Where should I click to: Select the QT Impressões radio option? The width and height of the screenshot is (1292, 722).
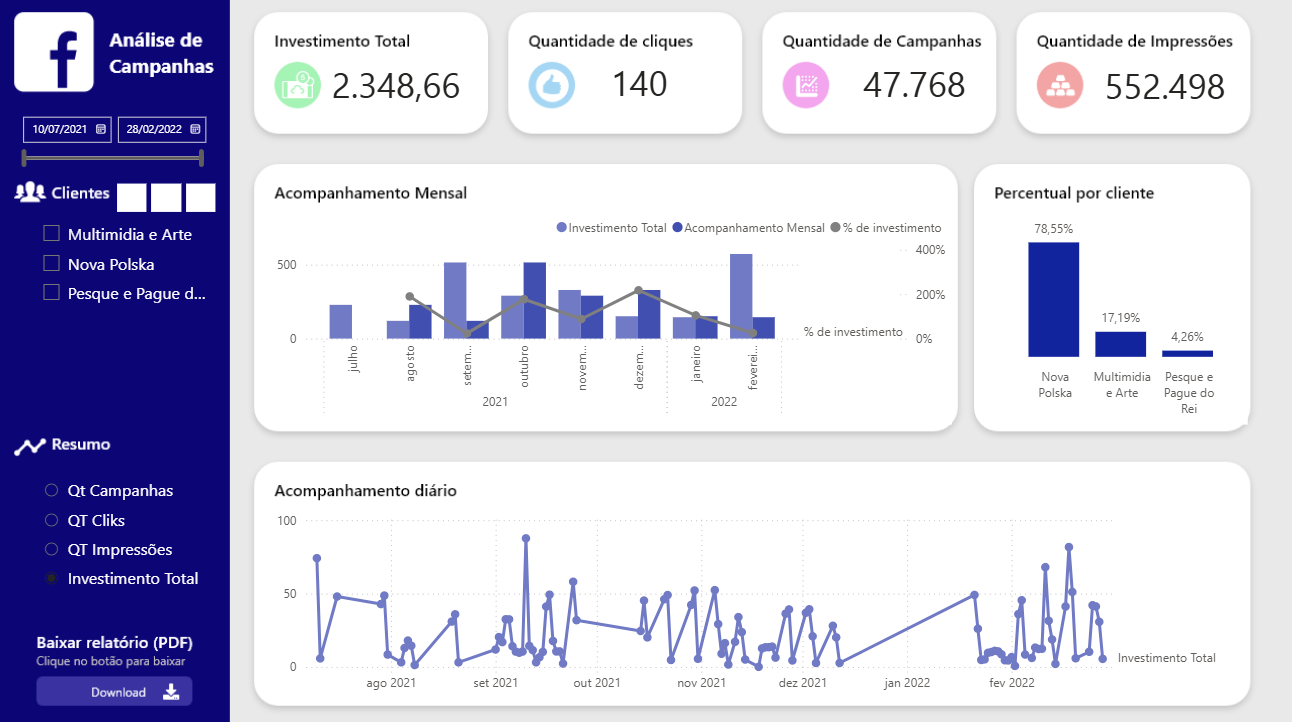(52, 550)
